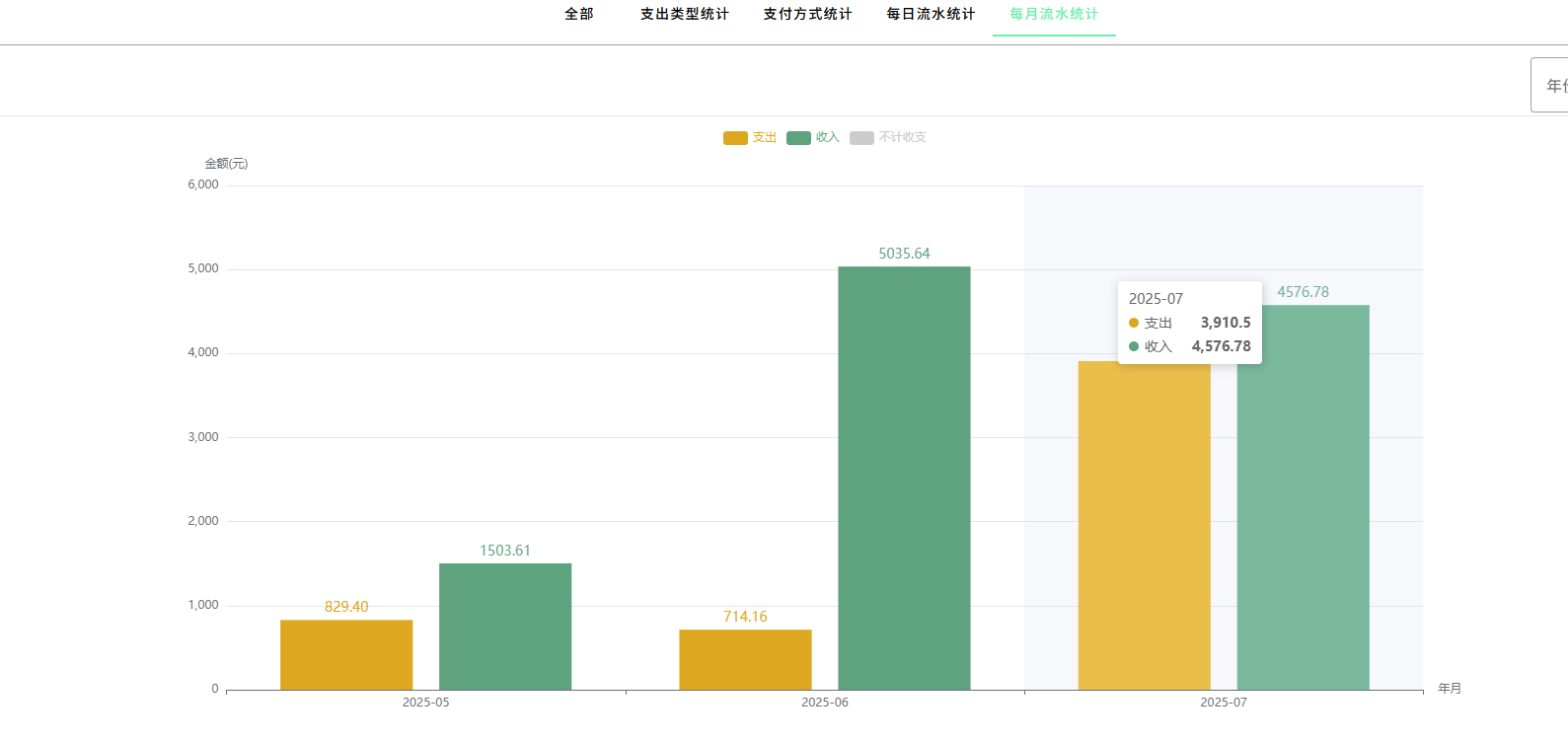Screen dimensions: 1568x743
Task: Switch to the 每日流水统计 tab
Action: [932, 14]
